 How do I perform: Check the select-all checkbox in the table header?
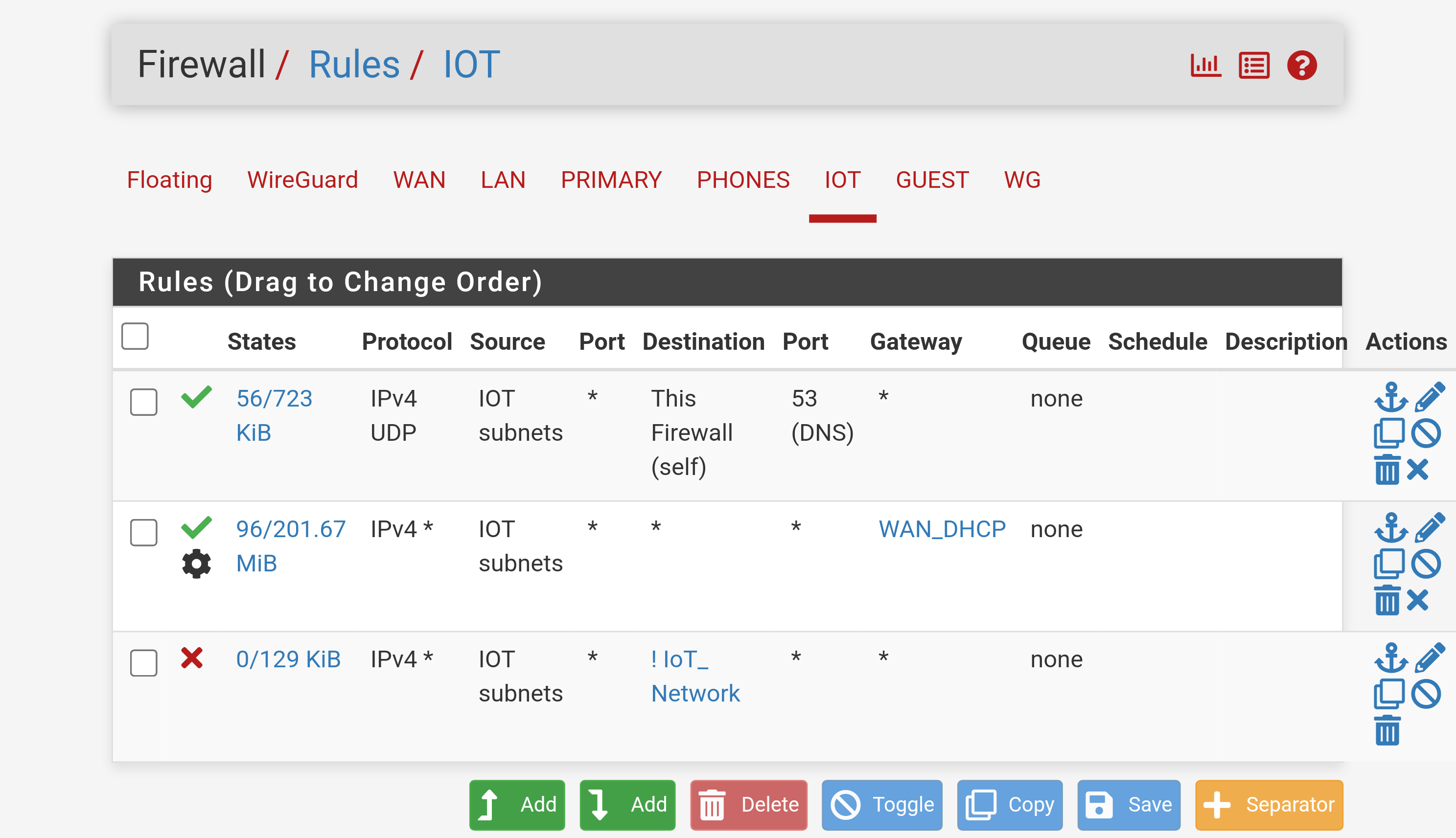click(x=135, y=336)
